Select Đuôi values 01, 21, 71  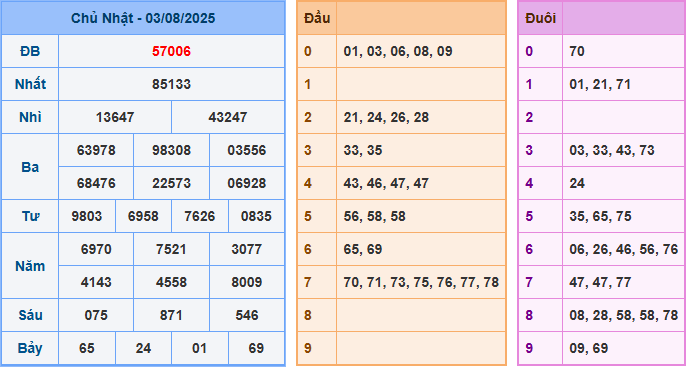(600, 84)
